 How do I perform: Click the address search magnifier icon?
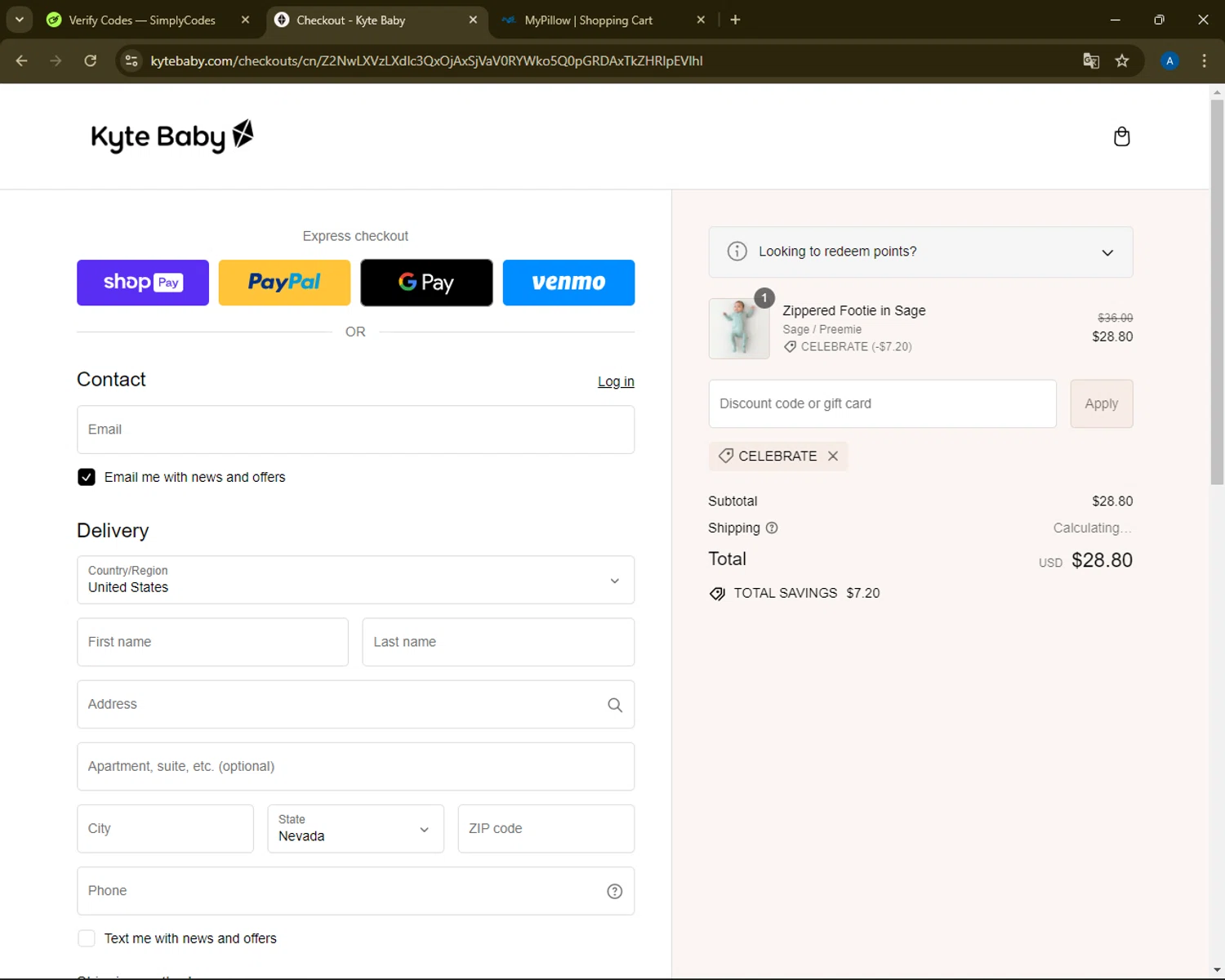[x=615, y=705]
